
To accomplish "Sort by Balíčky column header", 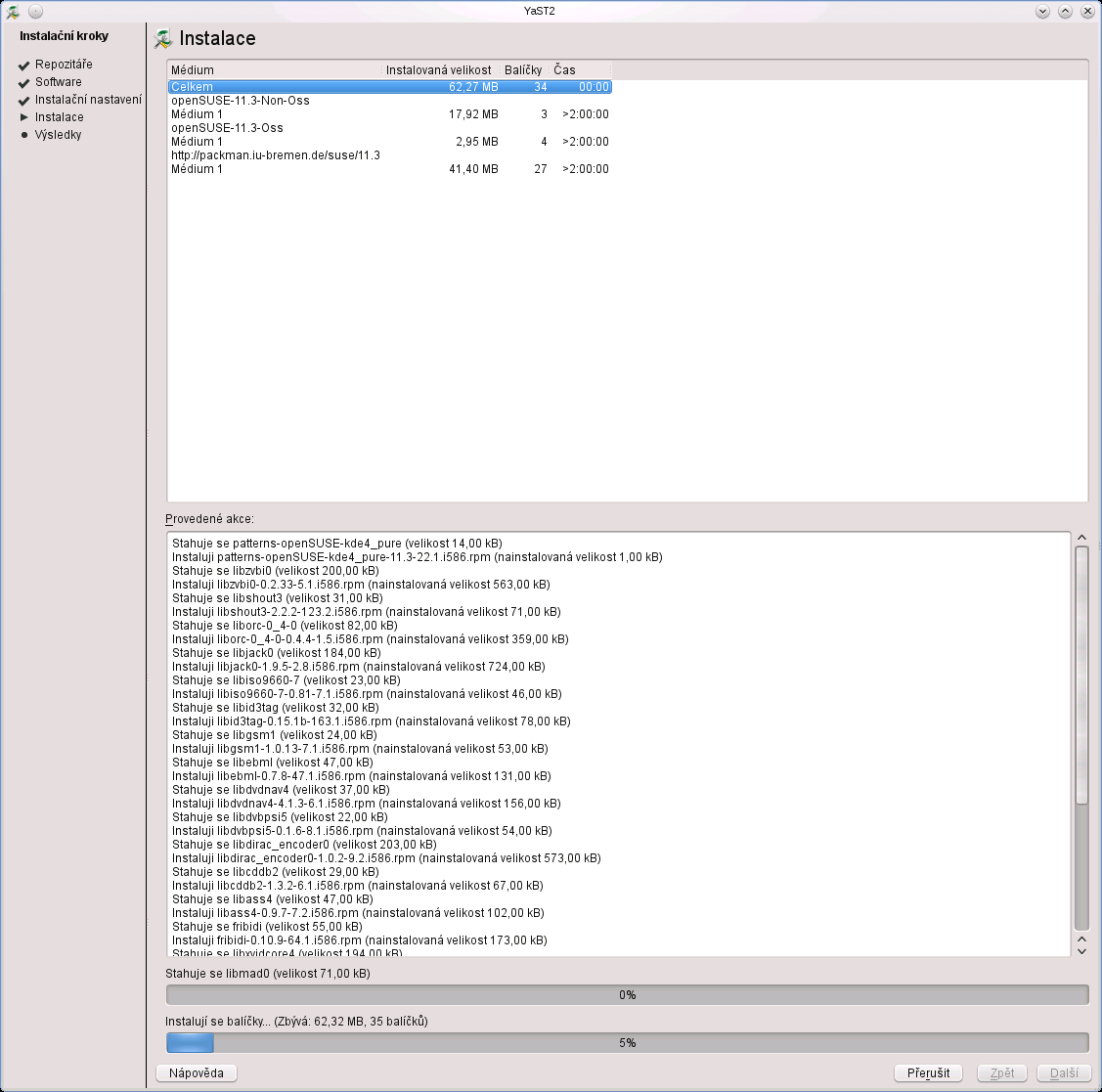I will click(524, 70).
